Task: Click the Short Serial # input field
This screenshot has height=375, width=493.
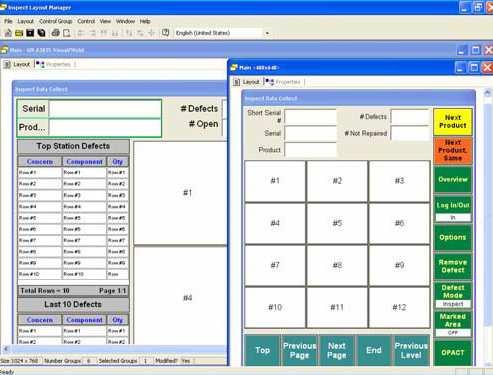Action: point(311,117)
